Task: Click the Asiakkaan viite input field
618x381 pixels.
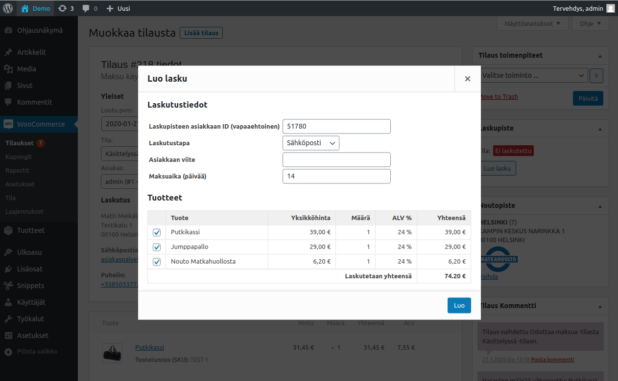Action: 337,160
